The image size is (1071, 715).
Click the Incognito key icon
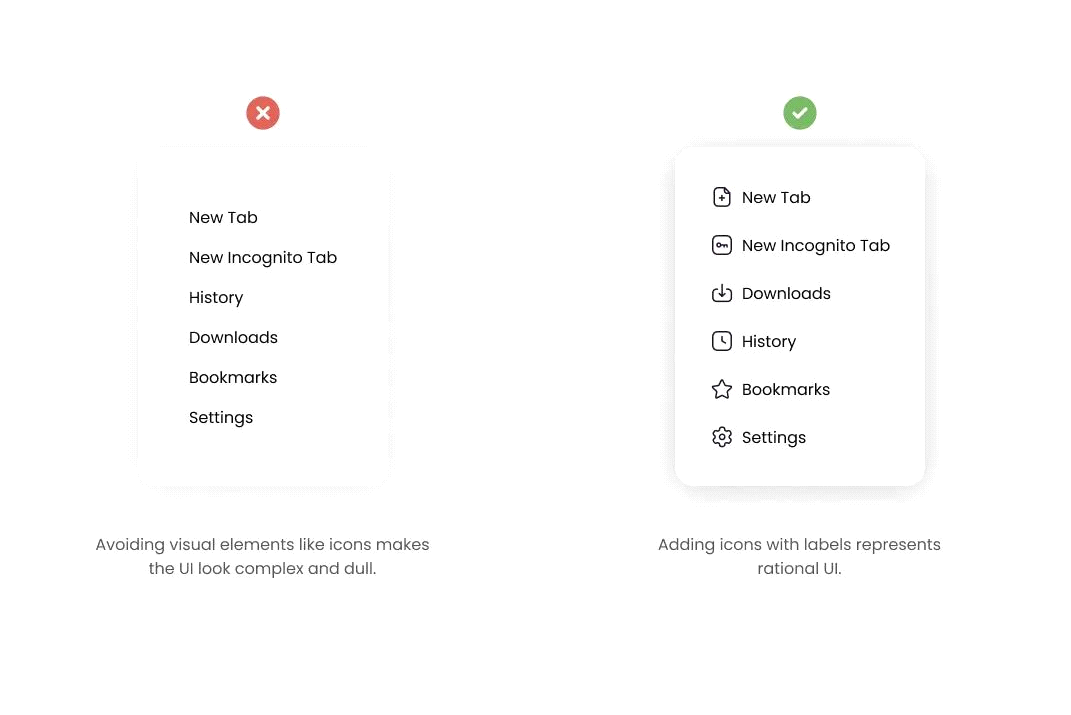(721, 245)
